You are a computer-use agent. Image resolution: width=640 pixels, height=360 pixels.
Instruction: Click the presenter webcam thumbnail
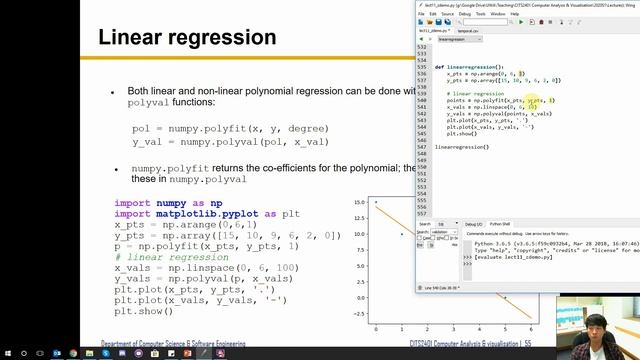point(598,328)
